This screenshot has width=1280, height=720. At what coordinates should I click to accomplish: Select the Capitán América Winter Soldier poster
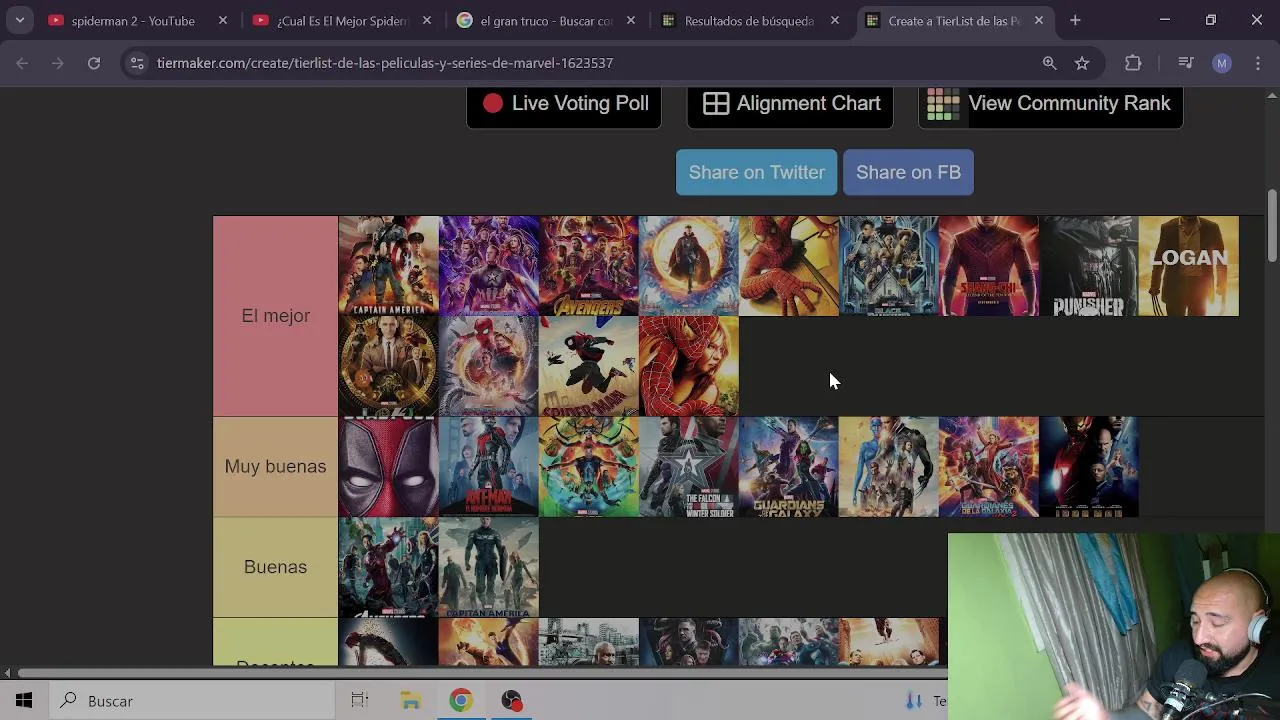coord(489,567)
